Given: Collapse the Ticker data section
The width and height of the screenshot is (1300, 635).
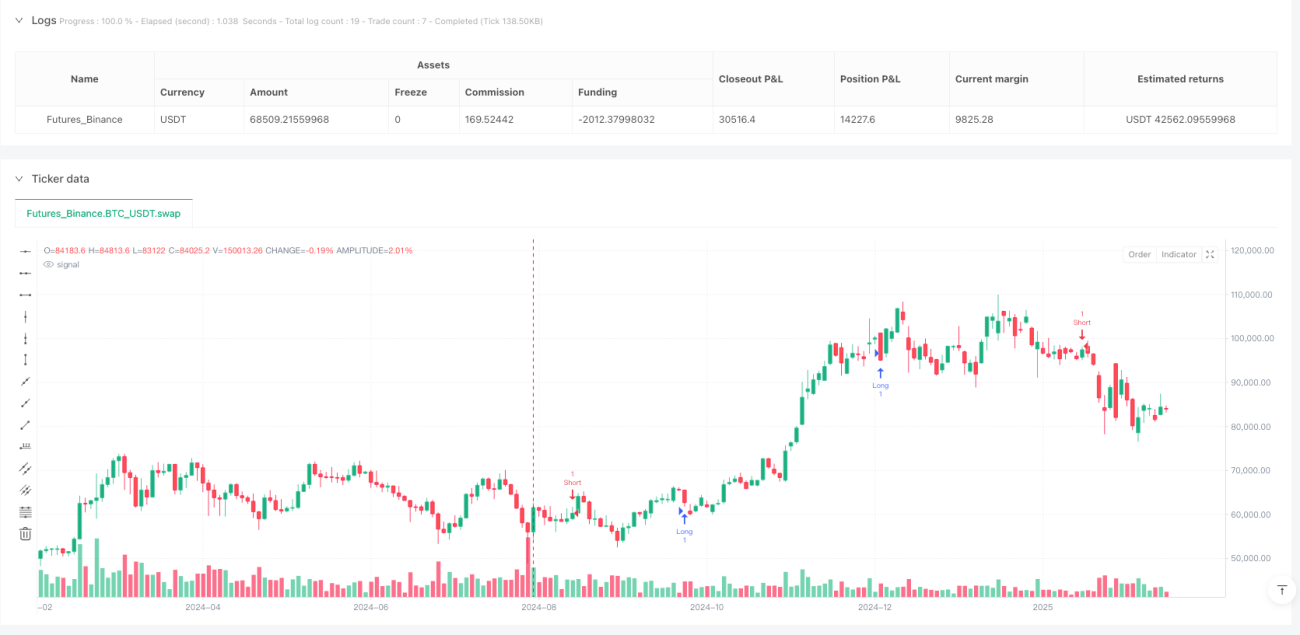Looking at the screenshot, I should click(18, 179).
